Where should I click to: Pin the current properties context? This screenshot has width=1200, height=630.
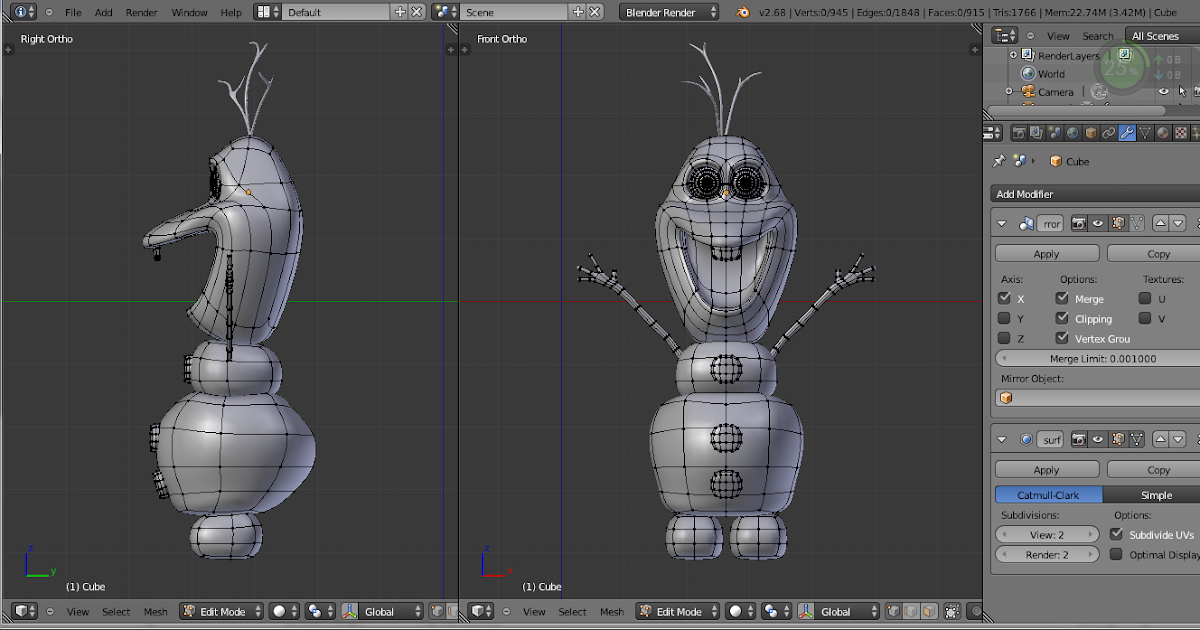1000,159
